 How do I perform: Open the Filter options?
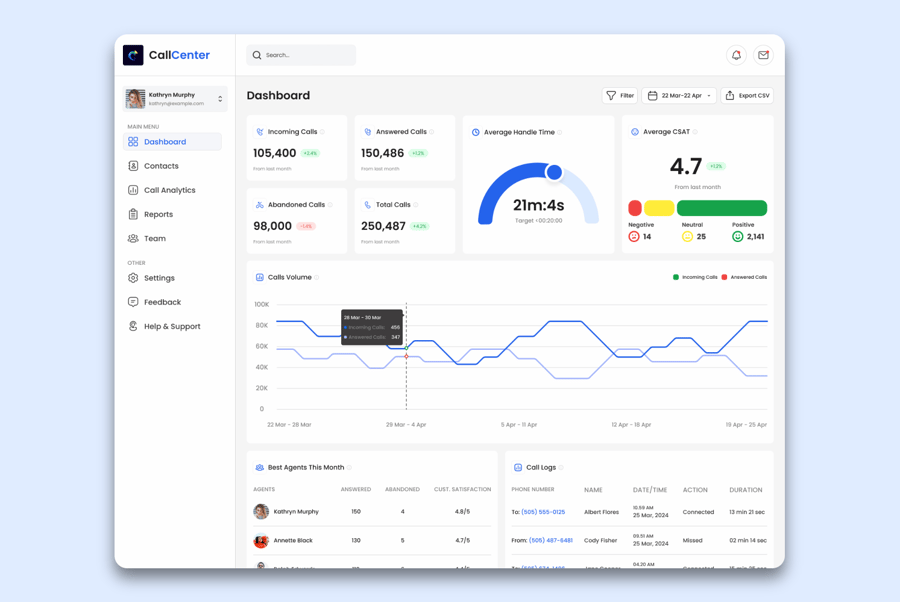point(620,96)
